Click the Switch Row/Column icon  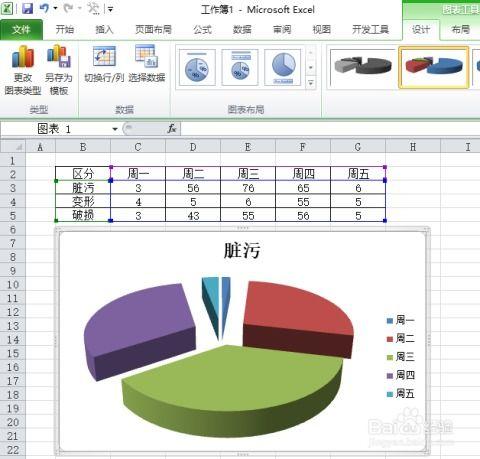tap(104, 56)
